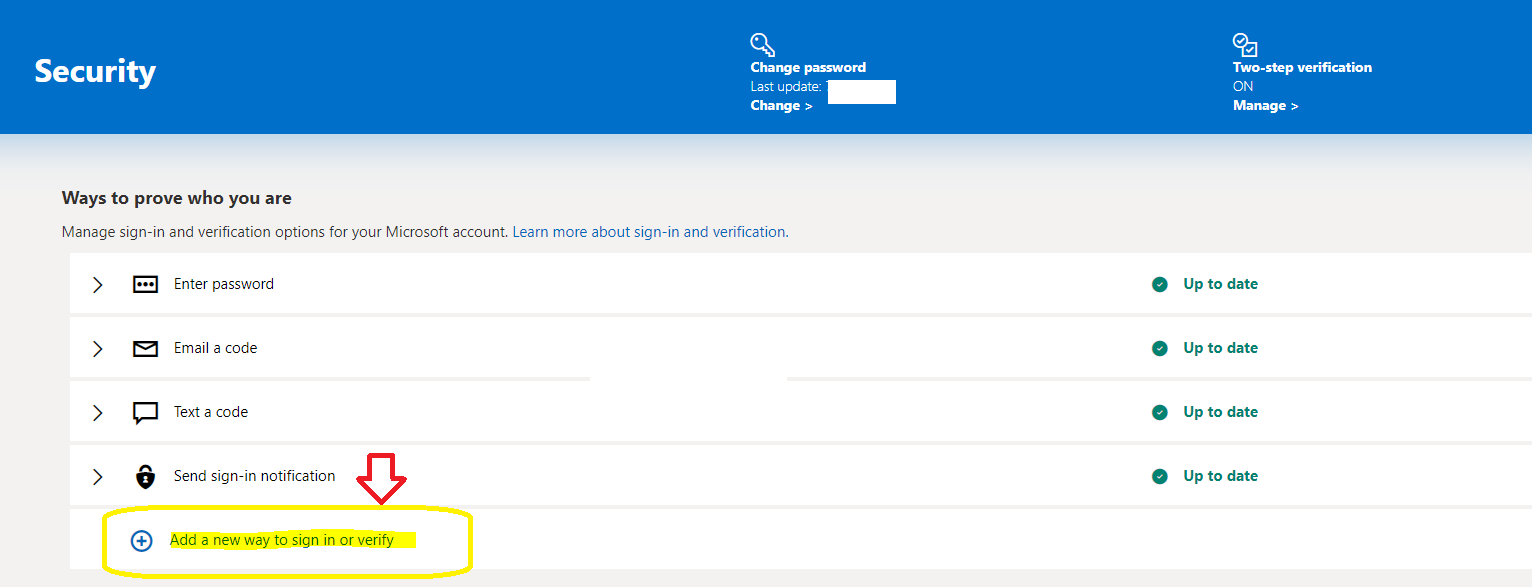Click the Send sign-in notification label
The height and width of the screenshot is (587, 1532).
click(255, 476)
